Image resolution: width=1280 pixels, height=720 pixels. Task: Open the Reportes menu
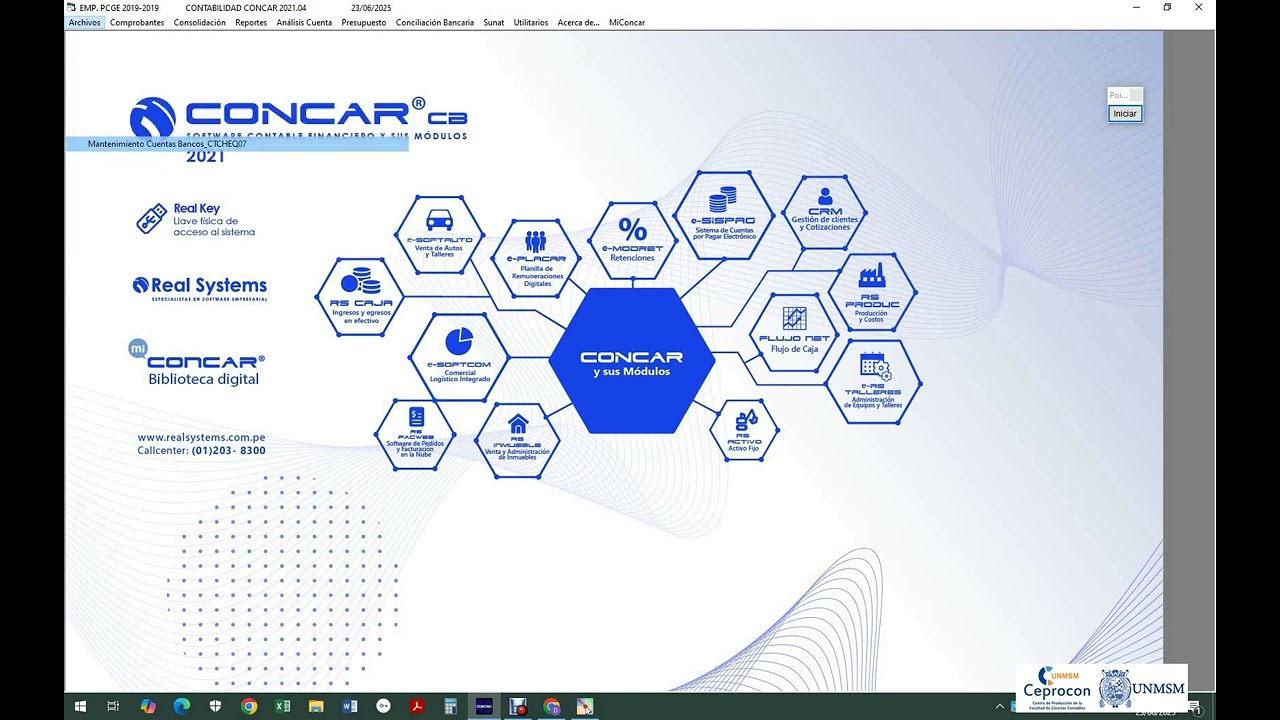pyautogui.click(x=251, y=22)
